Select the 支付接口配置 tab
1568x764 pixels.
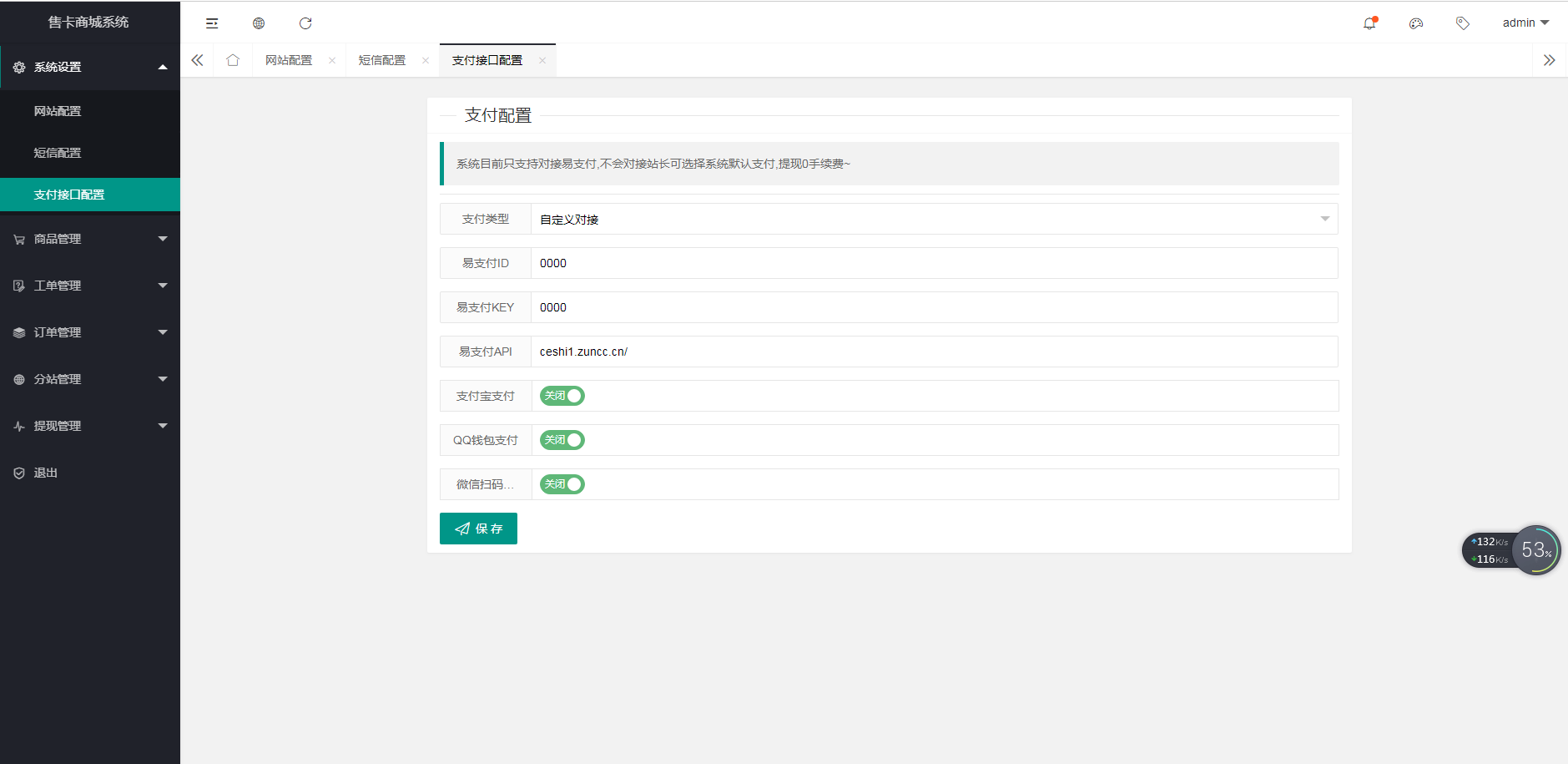(x=487, y=60)
